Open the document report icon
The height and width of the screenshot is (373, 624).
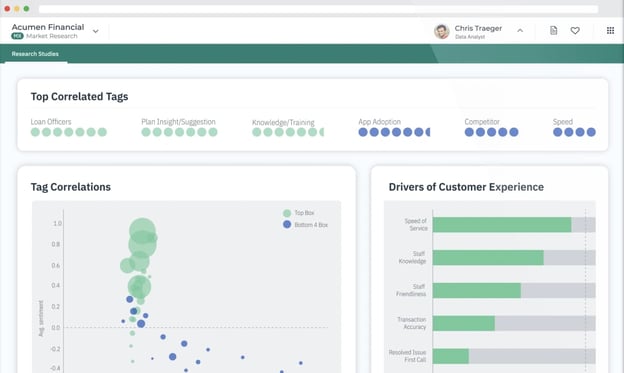tap(554, 30)
